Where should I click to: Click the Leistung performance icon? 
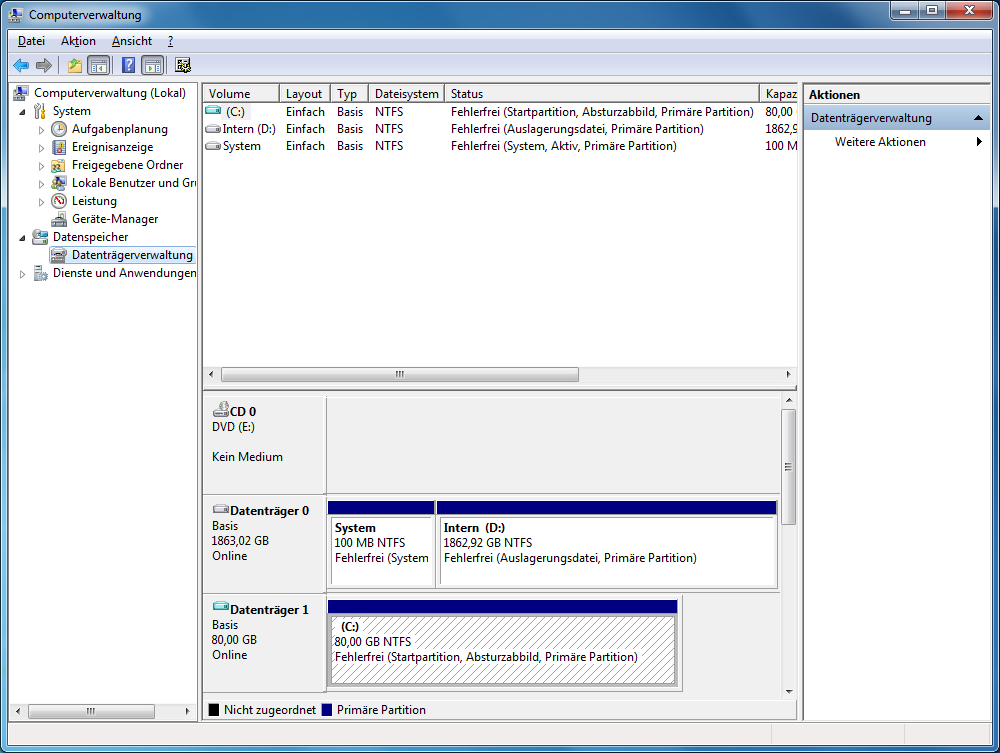point(59,201)
